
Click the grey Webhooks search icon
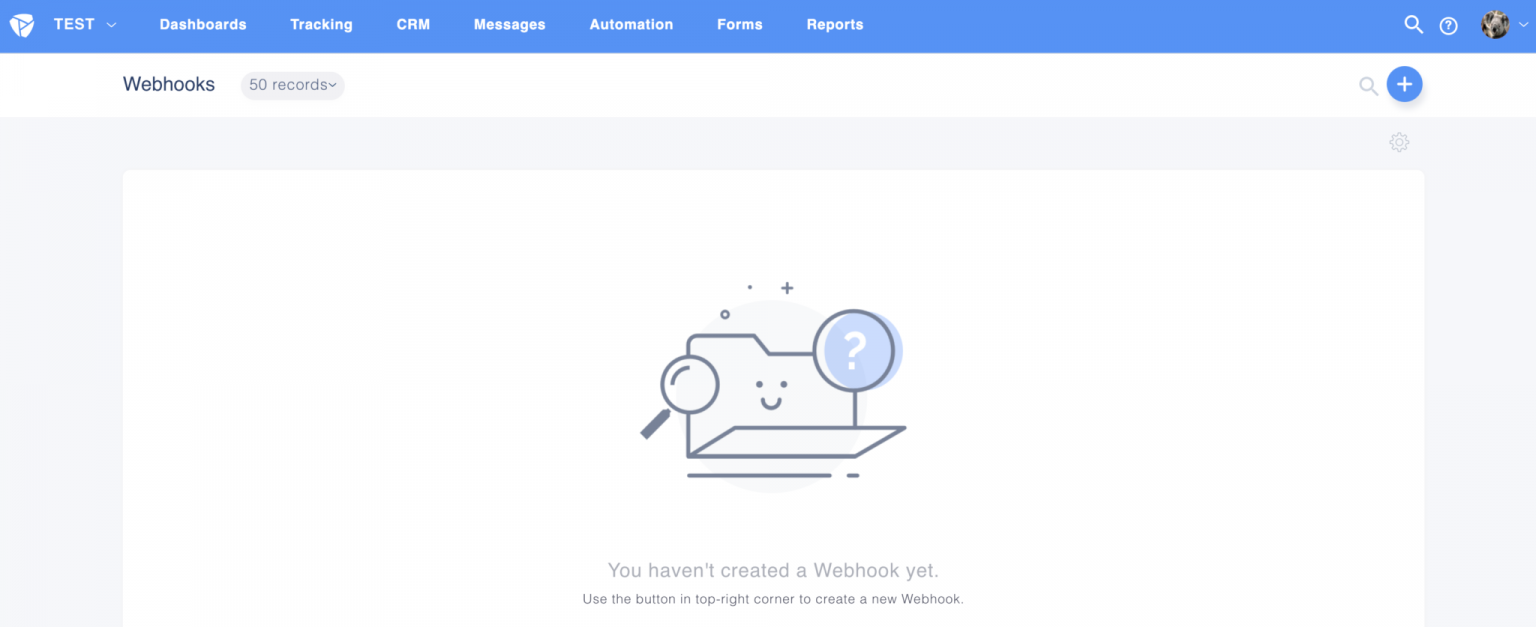[x=1368, y=86]
